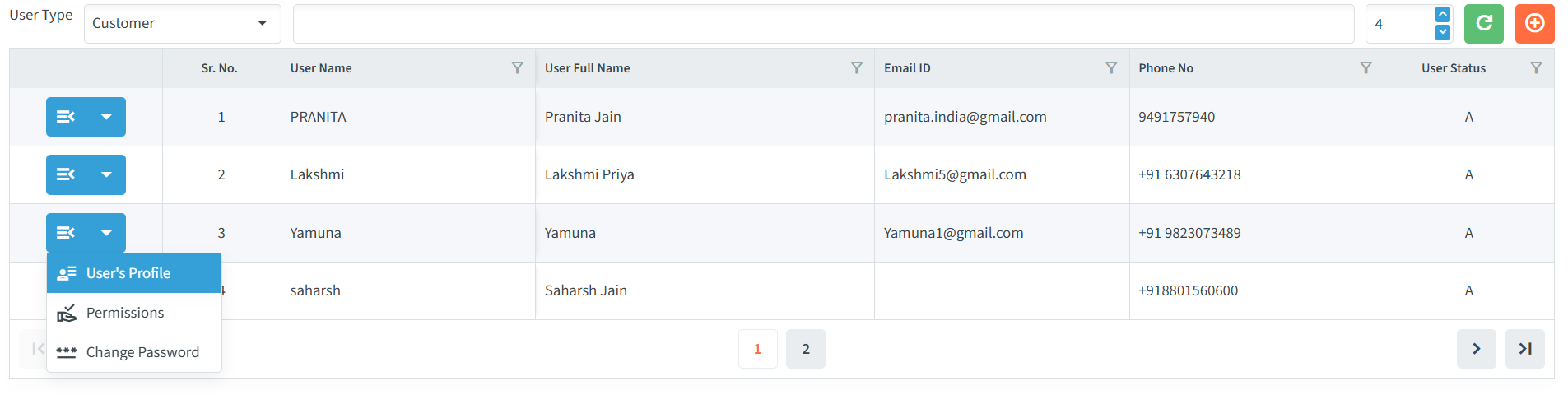This screenshot has width=1568, height=395.
Task: Filter the User Full Name column
Action: coord(857,68)
